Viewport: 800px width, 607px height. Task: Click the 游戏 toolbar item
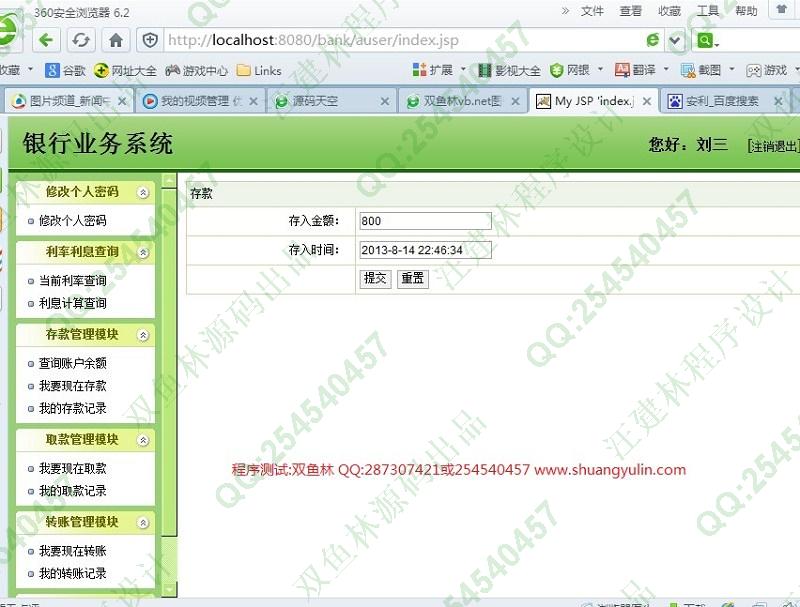(766, 70)
